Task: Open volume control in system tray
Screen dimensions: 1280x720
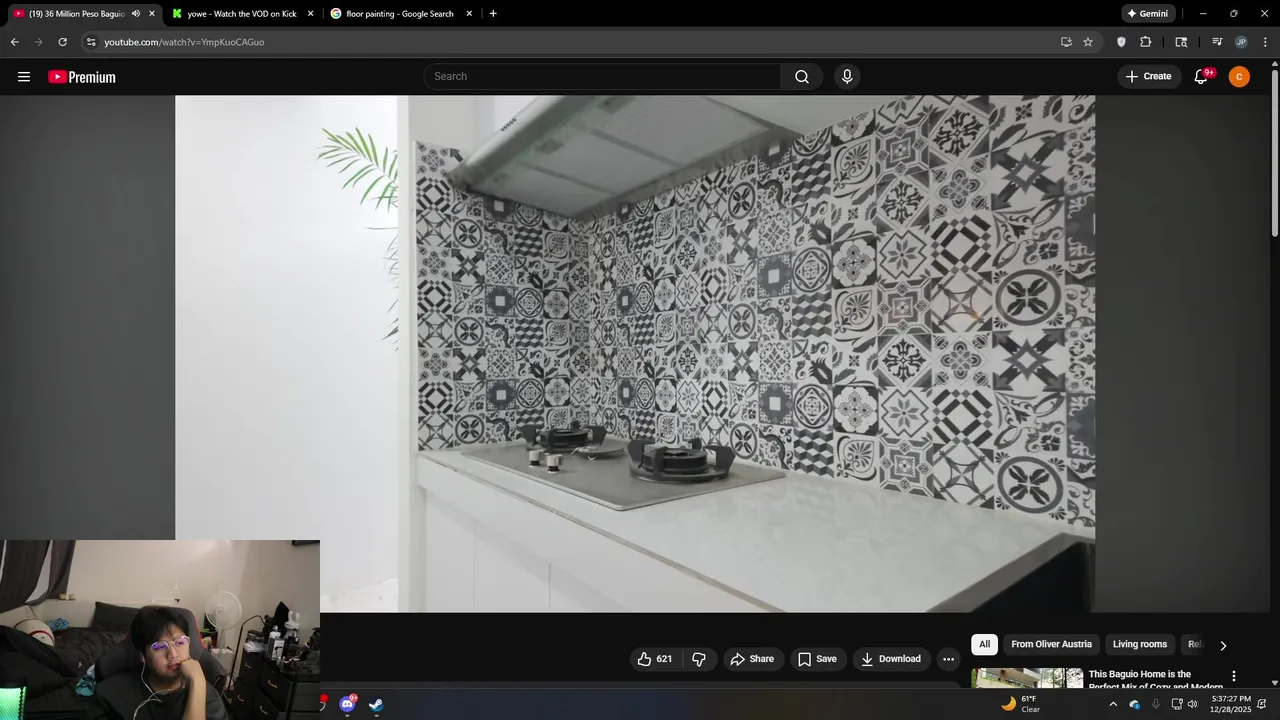Action: [x=1192, y=704]
